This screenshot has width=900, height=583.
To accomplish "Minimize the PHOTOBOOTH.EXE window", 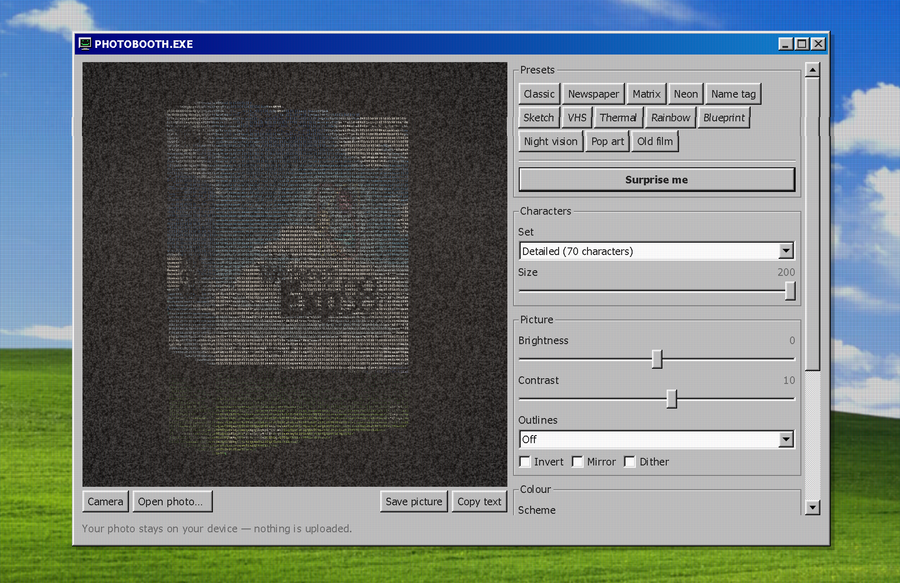I will point(786,44).
